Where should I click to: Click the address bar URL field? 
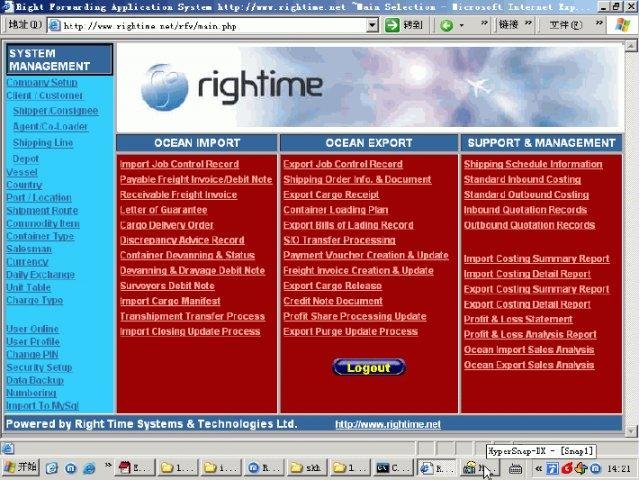214,26
